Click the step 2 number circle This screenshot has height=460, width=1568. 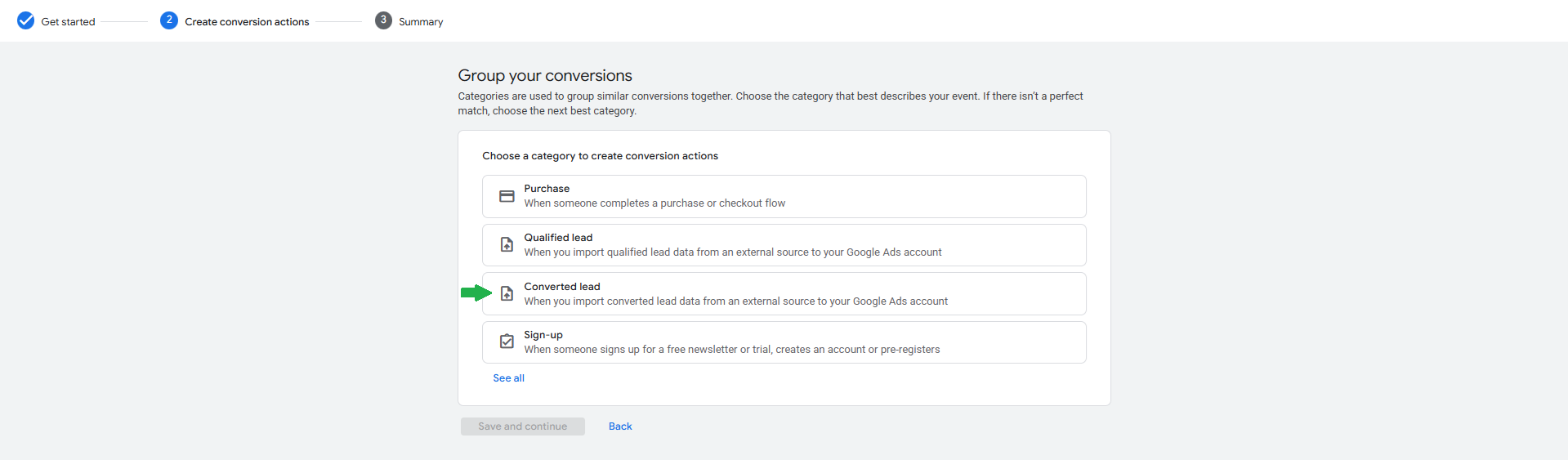coord(169,20)
